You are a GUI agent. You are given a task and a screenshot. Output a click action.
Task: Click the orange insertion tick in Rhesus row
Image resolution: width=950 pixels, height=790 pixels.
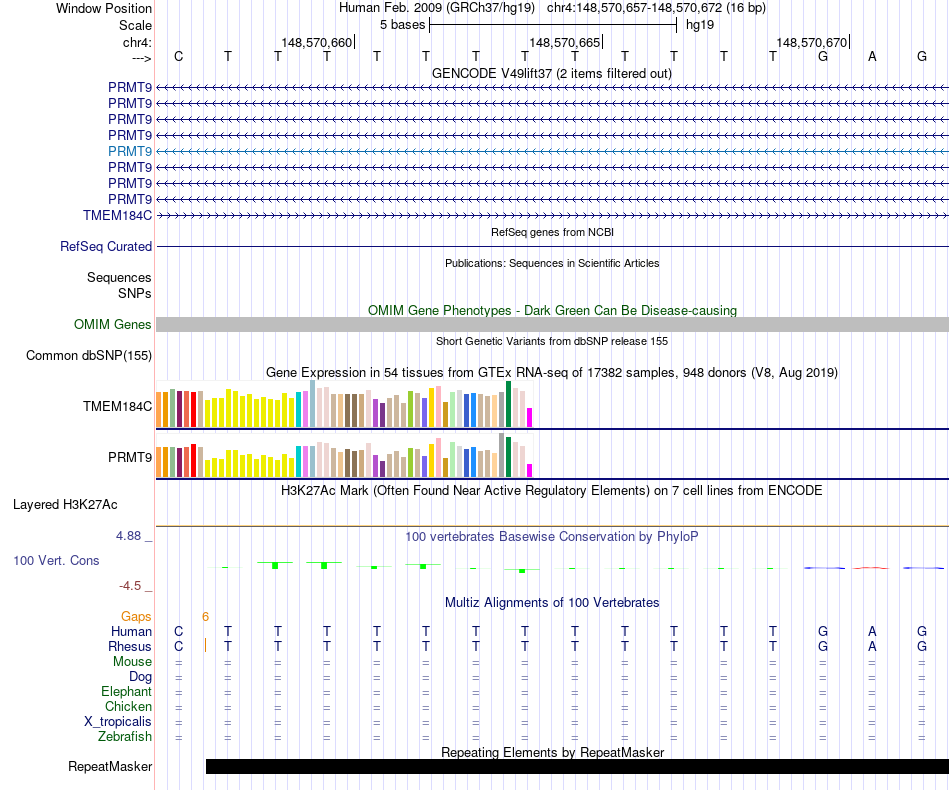205,645
